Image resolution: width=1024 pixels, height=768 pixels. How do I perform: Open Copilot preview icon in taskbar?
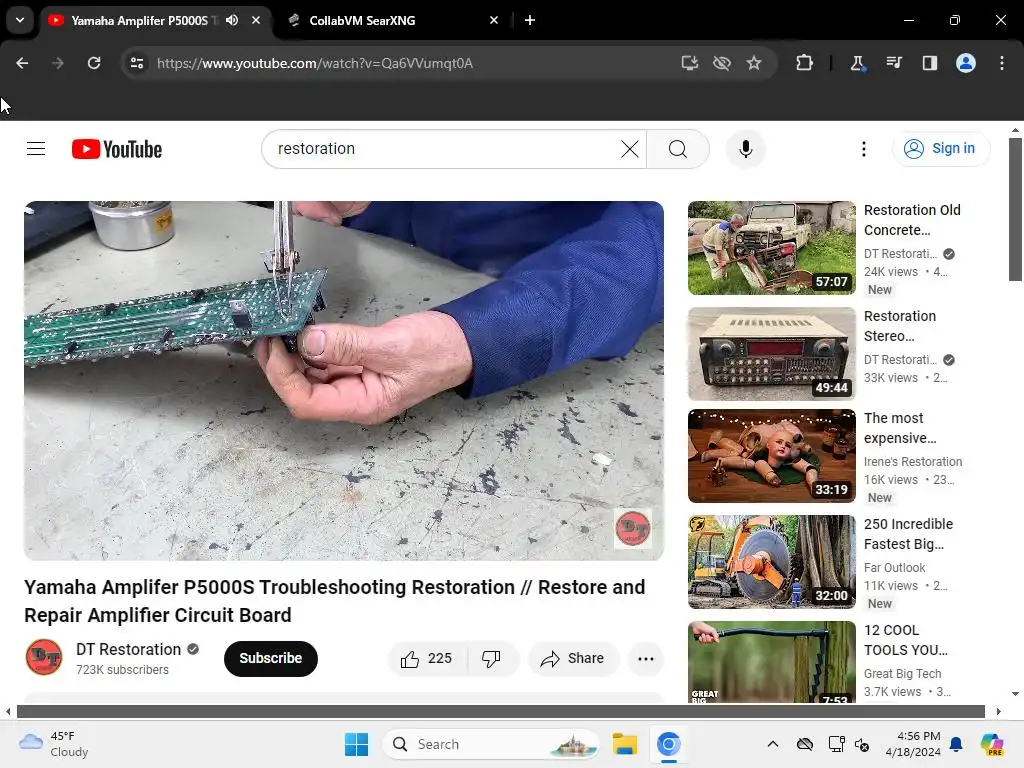(991, 744)
